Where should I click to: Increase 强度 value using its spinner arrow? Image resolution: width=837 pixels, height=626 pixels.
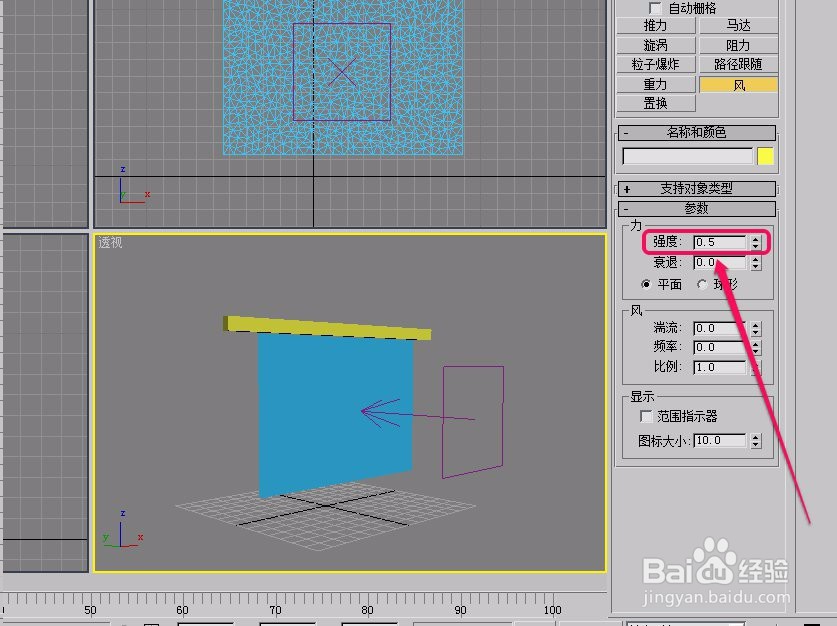pyautogui.click(x=757, y=237)
